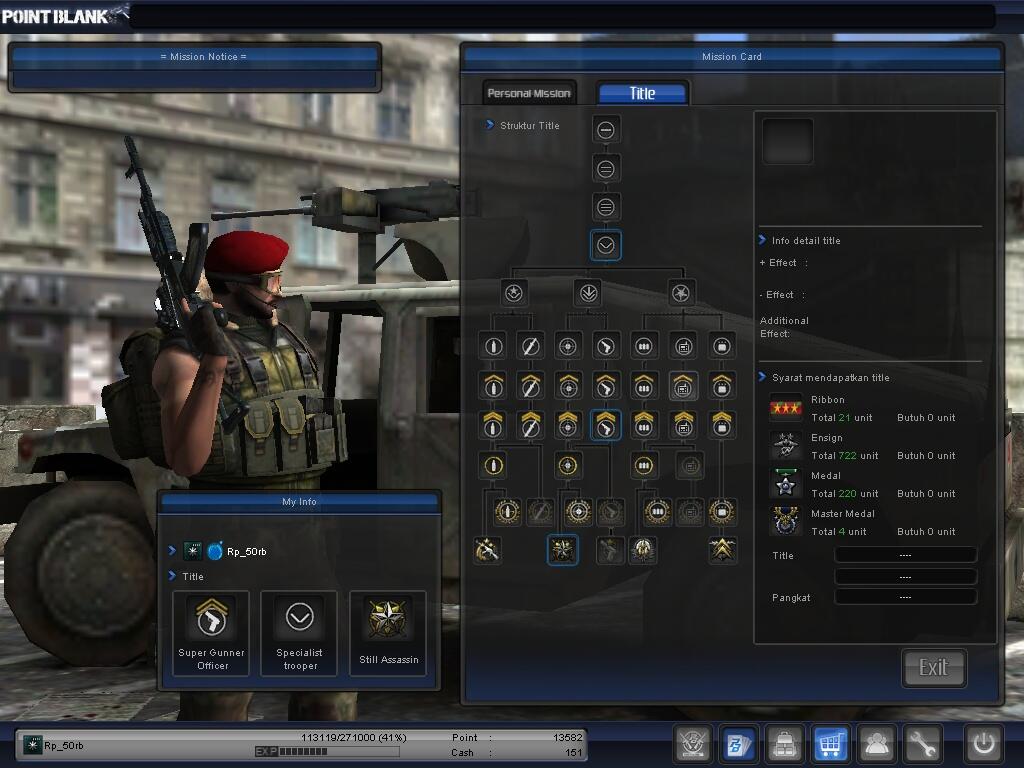Image resolution: width=1024 pixels, height=768 pixels.
Task: Select the basic bullet title with no chevron
Action: 493,347
